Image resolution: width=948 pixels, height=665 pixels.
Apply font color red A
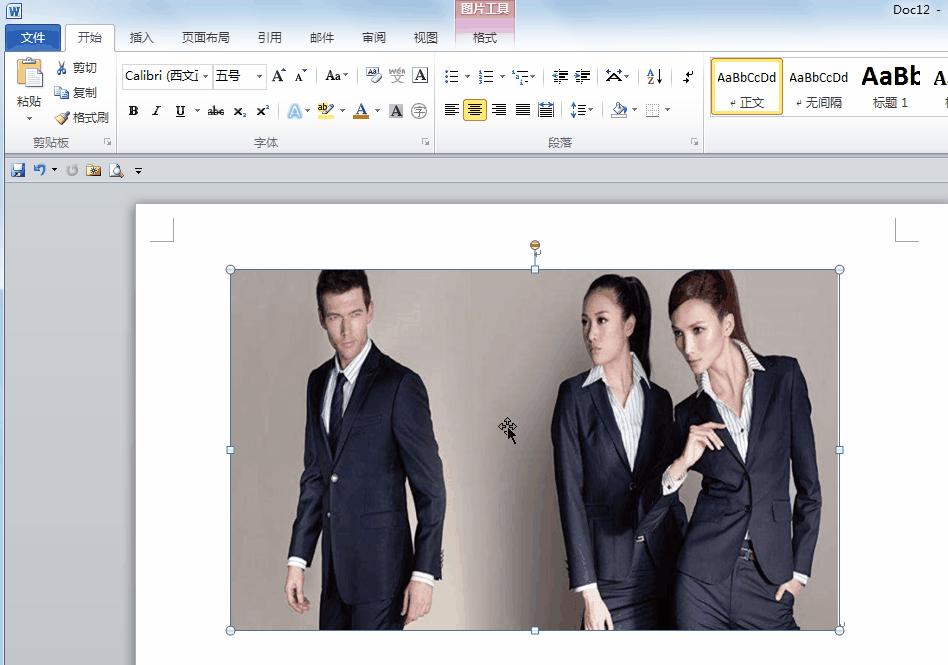[361, 111]
